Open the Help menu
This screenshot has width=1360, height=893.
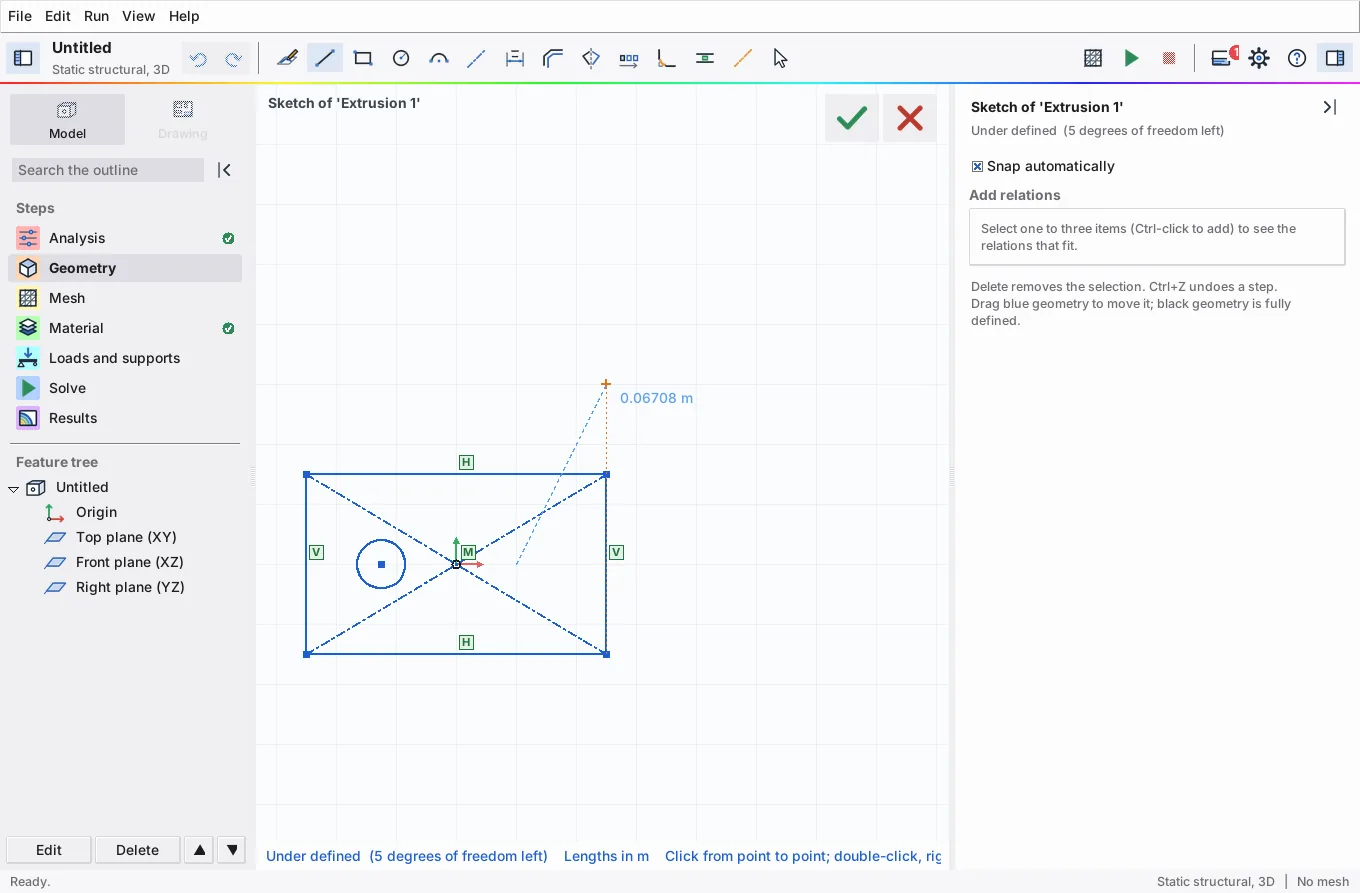(x=184, y=16)
